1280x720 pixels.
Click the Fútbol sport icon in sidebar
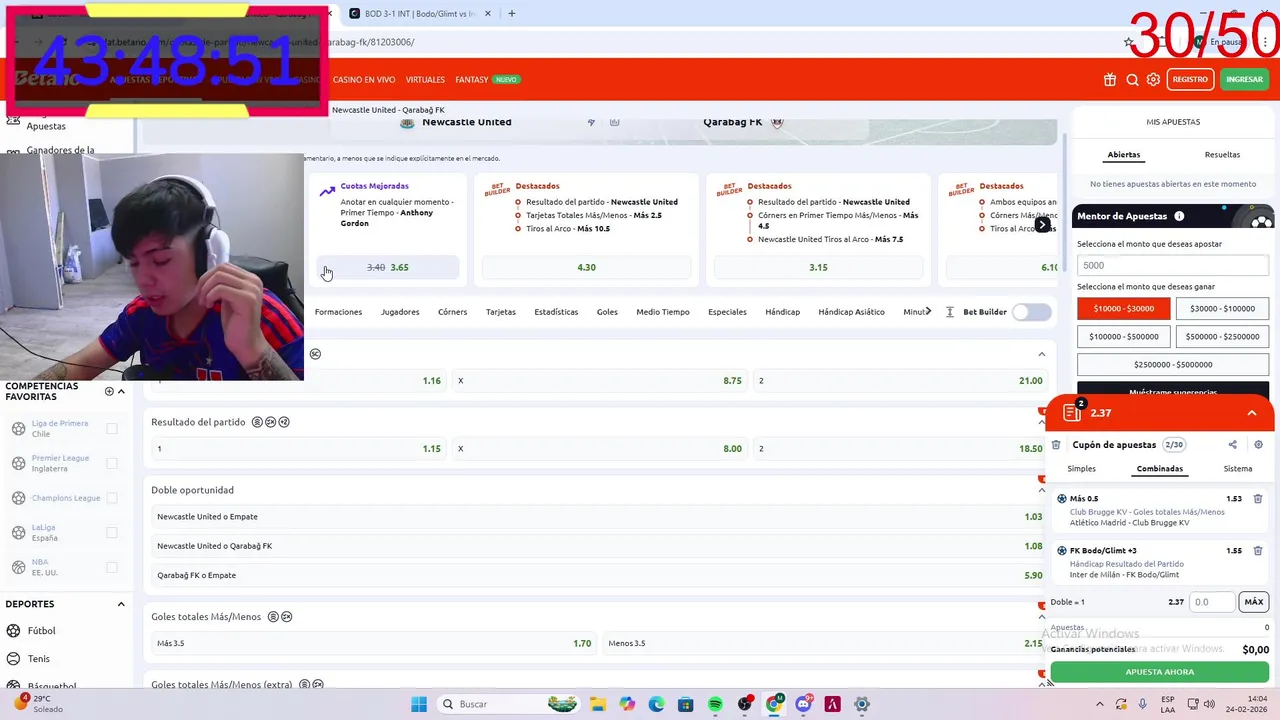[x=14, y=631]
